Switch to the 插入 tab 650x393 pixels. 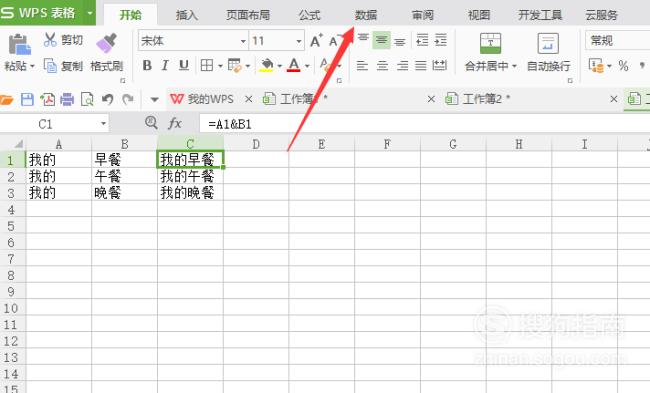pos(187,15)
